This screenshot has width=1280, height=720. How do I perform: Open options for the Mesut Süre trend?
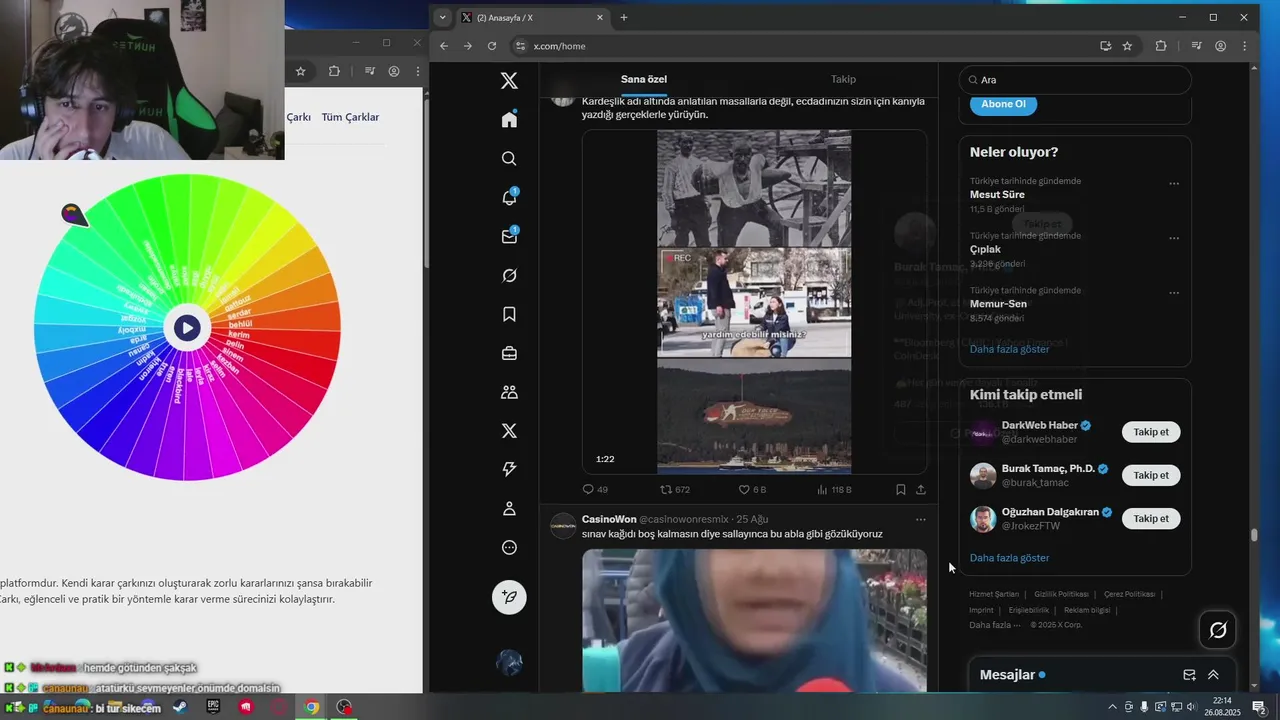[1174, 184]
